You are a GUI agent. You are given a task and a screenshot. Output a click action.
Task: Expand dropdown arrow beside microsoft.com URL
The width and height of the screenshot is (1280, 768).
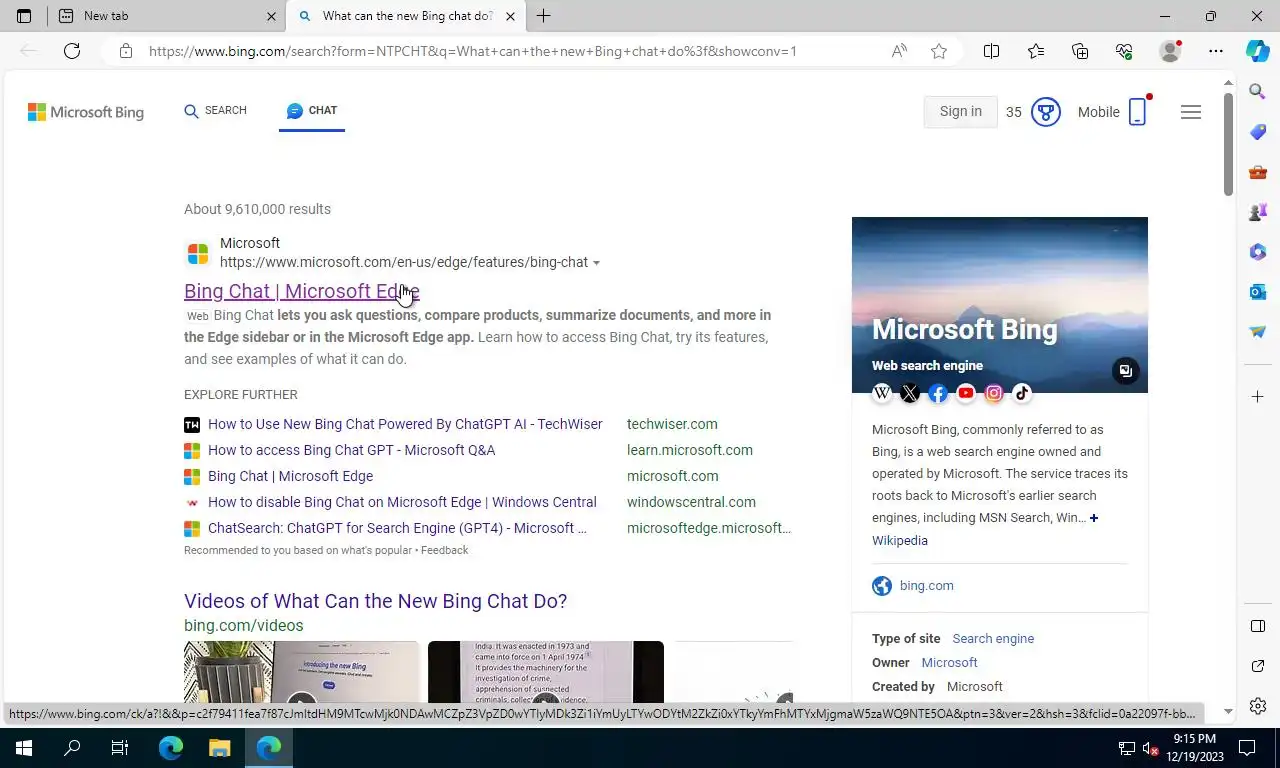coord(596,263)
